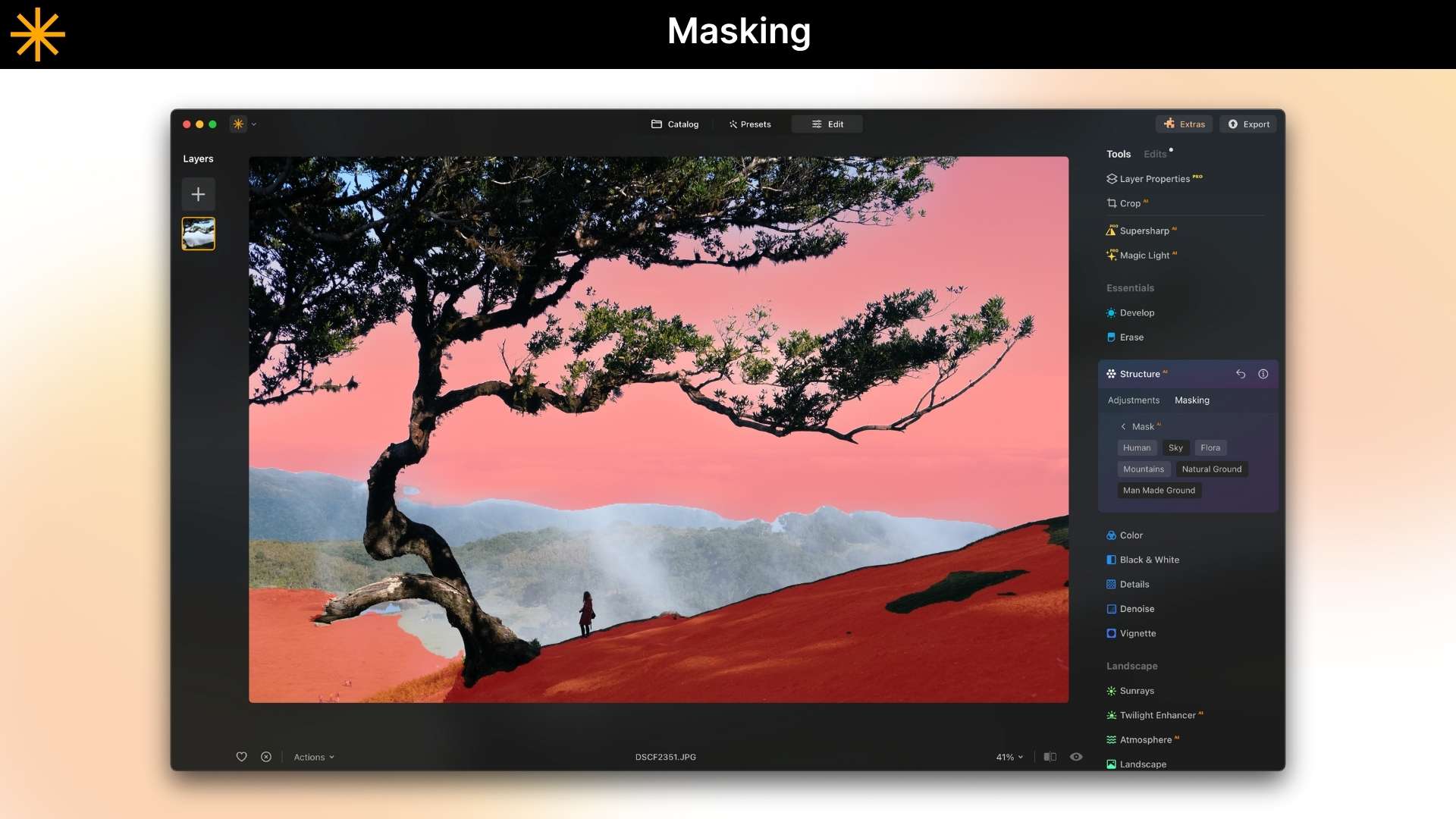Screen dimensions: 1456x819
Task: Toggle the before/after compare view icon
Action: click(x=1050, y=757)
